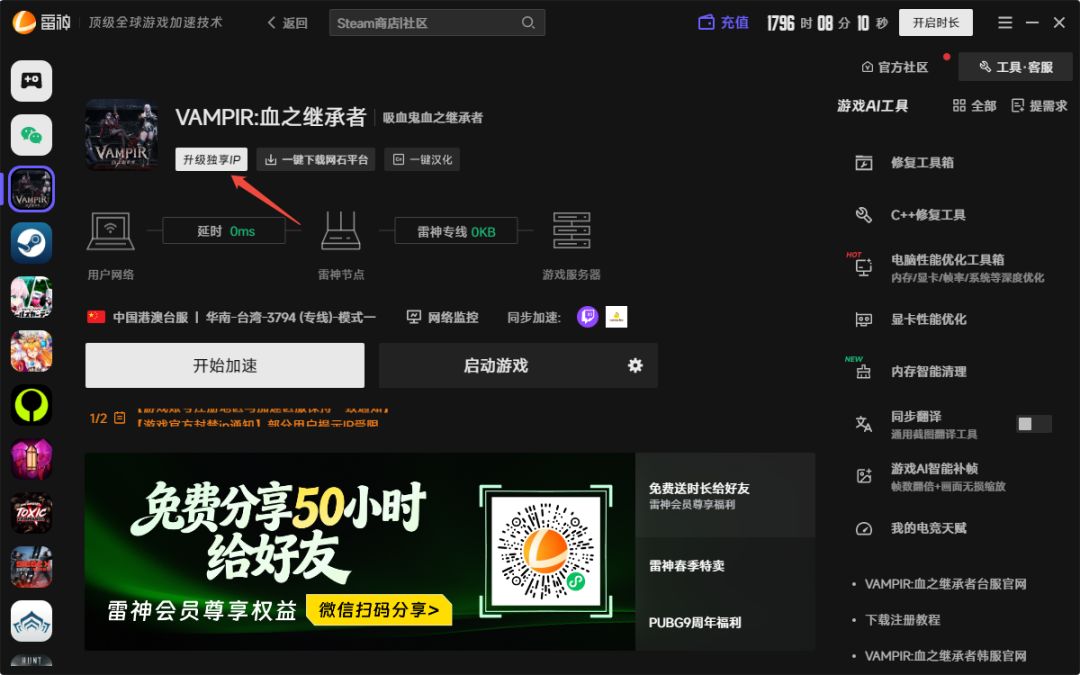Click the white sync acceleration app icon
1080x675 pixels.
click(x=616, y=317)
